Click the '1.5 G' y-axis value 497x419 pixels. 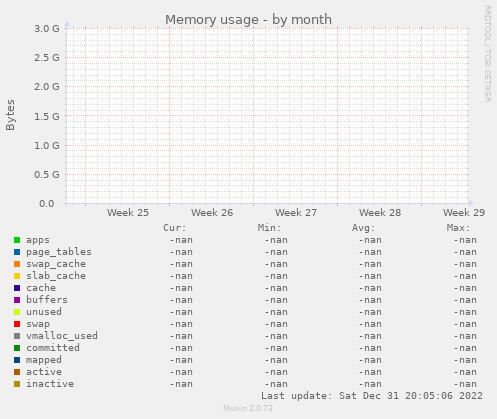tap(47, 116)
